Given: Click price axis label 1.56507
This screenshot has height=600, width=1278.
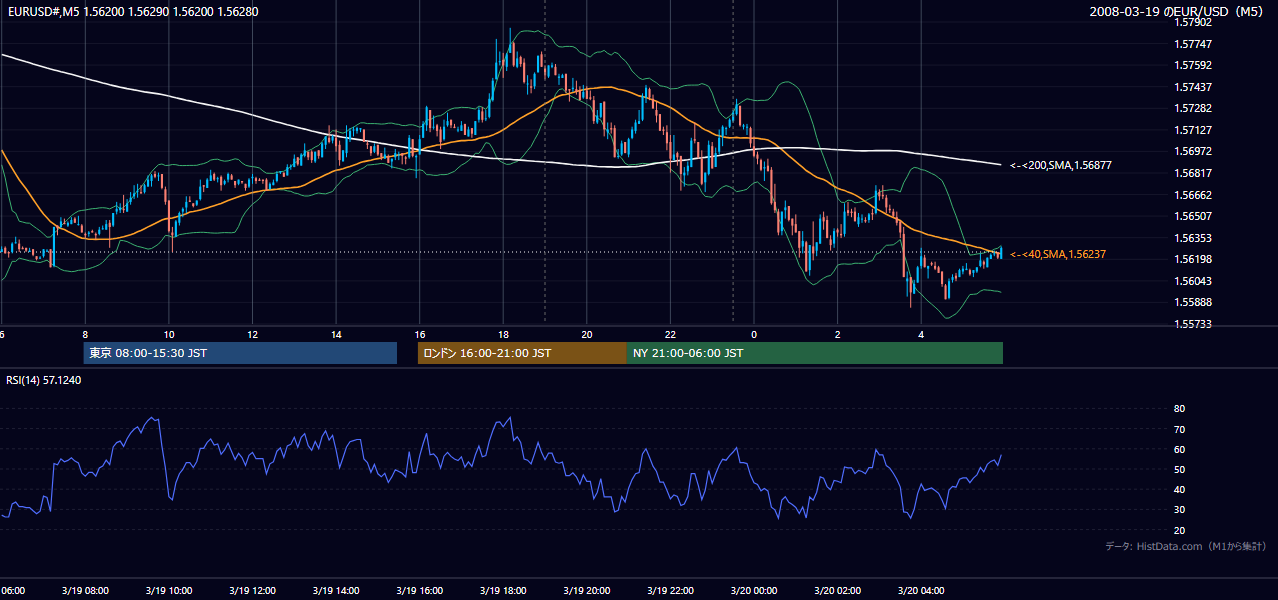Looking at the screenshot, I should [x=1192, y=216].
